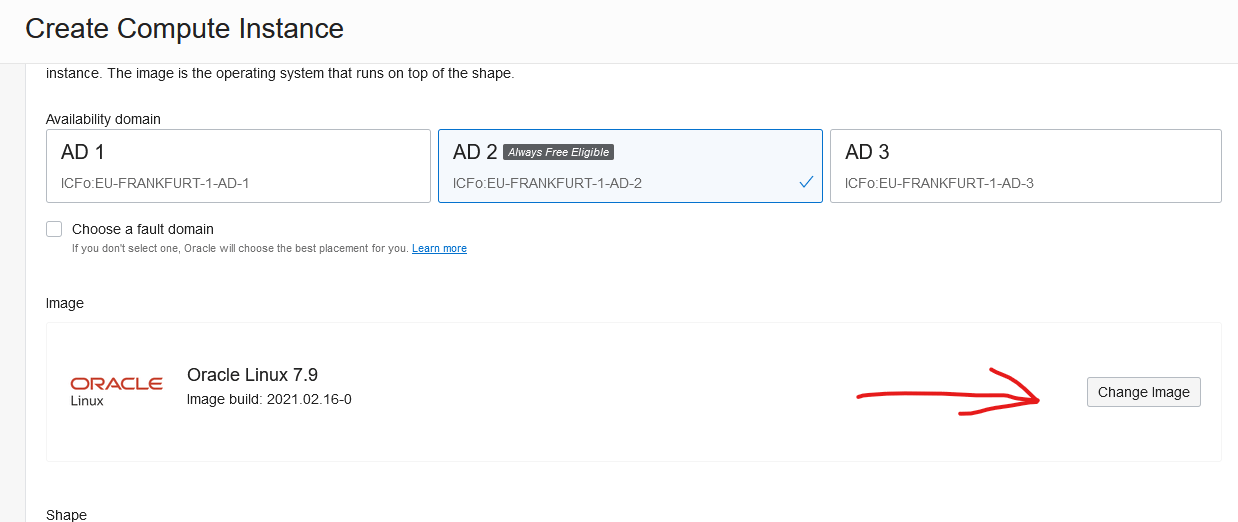Screen dimensions: 1238x522
Task: Click the blue checkmark on AD 2
Action: (806, 183)
